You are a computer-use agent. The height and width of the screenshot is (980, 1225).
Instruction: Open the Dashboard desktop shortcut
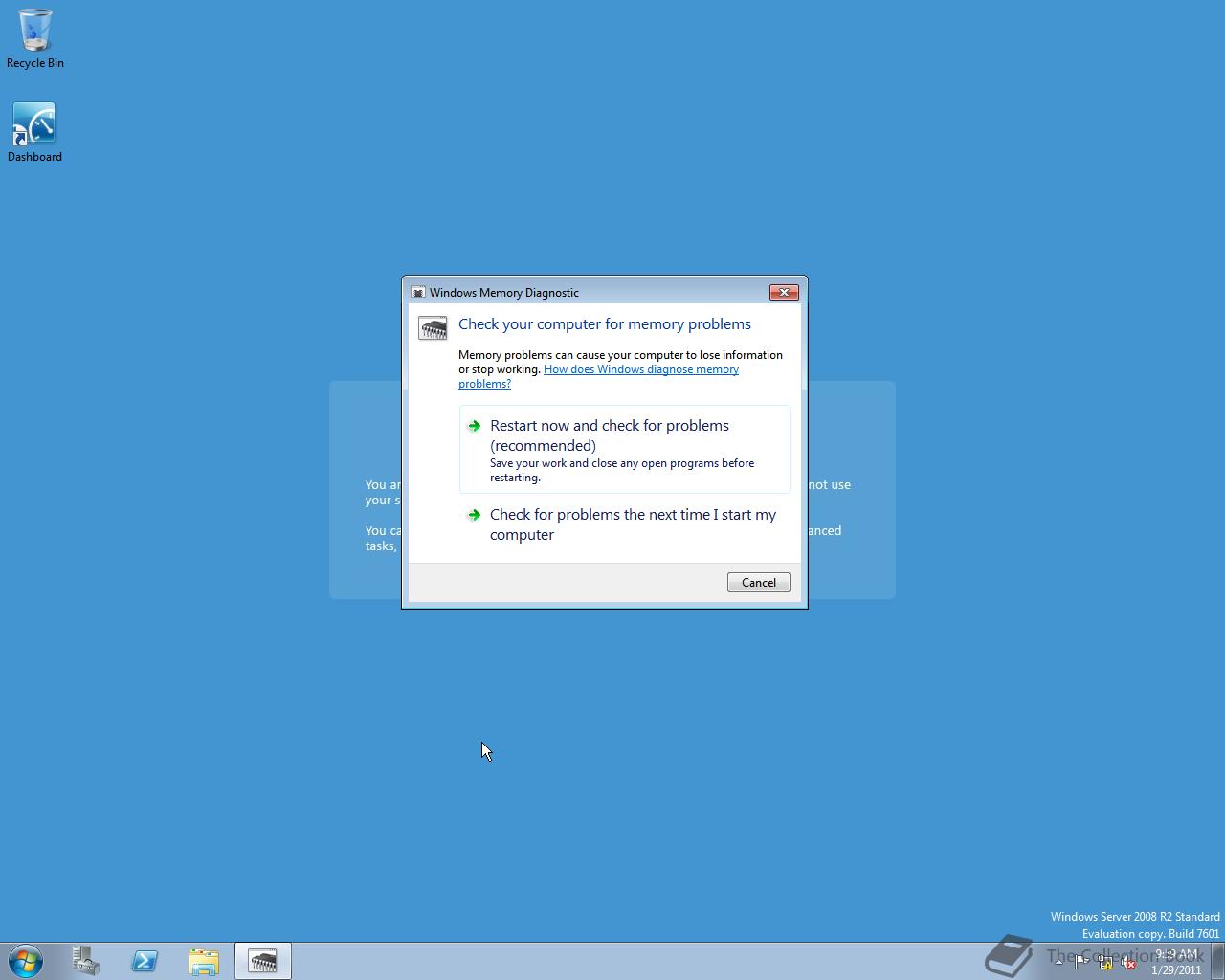coord(34,133)
